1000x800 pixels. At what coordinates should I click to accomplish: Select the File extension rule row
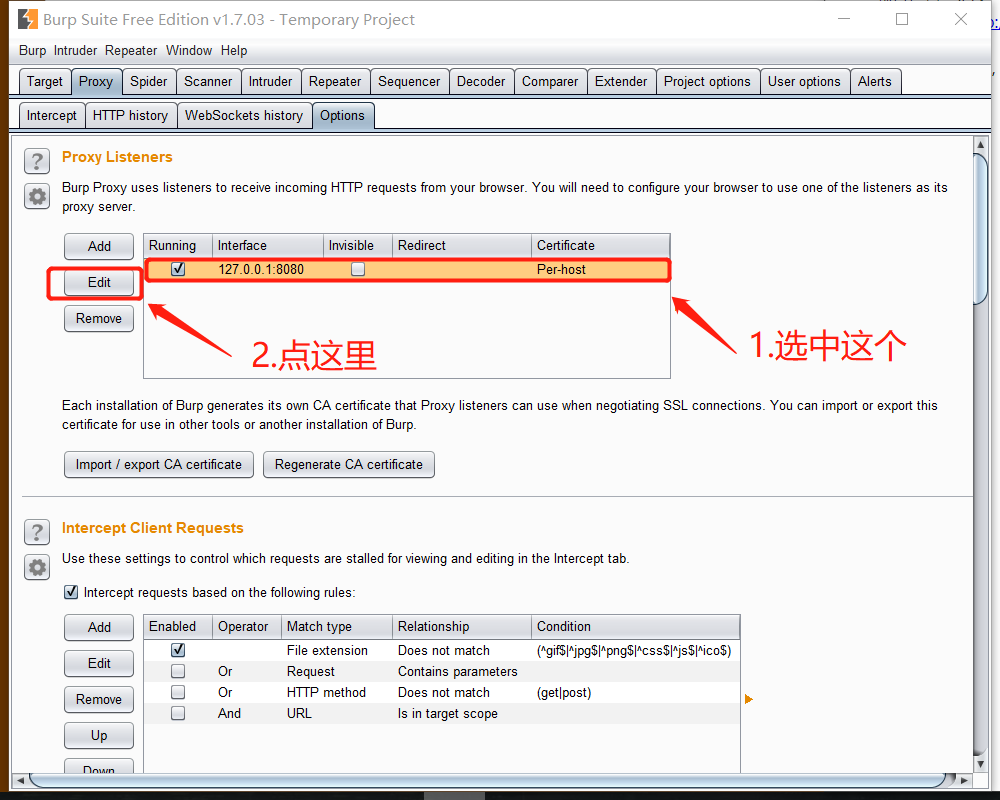442,650
